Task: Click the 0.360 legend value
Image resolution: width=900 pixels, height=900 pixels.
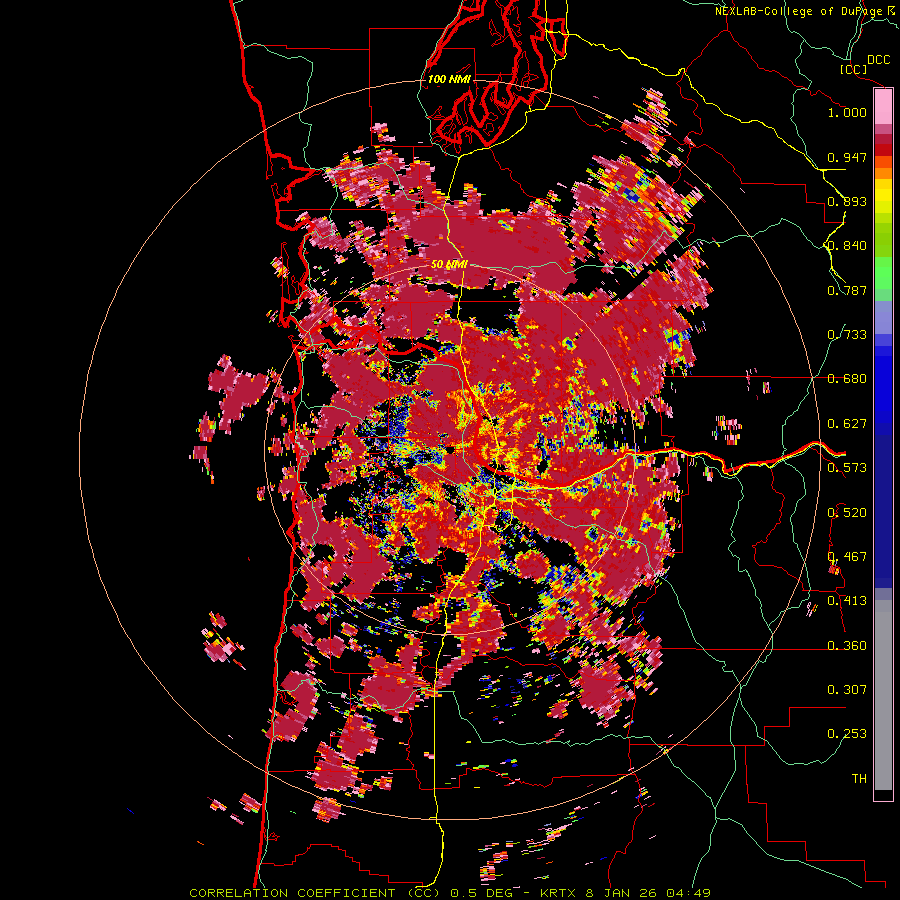Action: (847, 646)
